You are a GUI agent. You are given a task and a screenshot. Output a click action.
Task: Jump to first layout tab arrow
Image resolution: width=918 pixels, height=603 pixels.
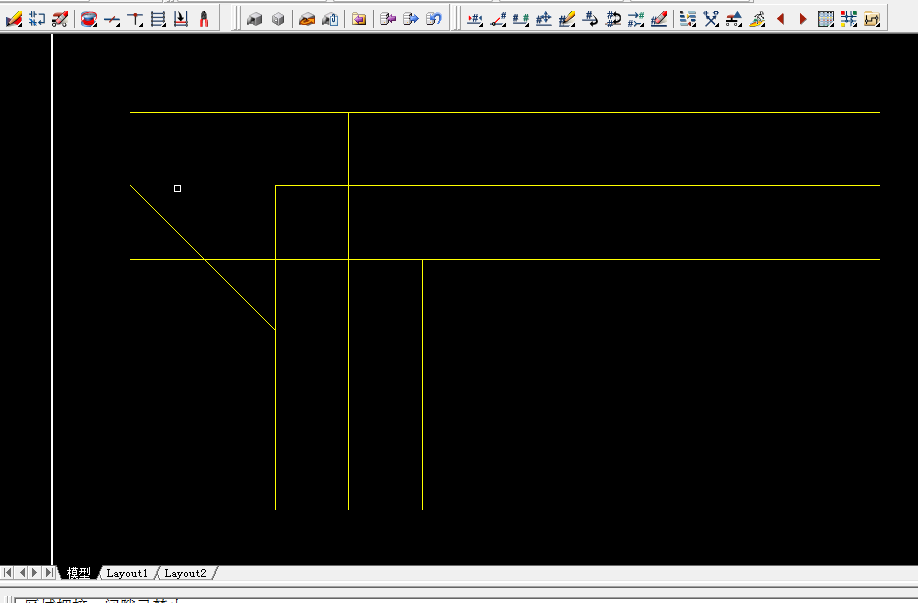click(x=8, y=573)
